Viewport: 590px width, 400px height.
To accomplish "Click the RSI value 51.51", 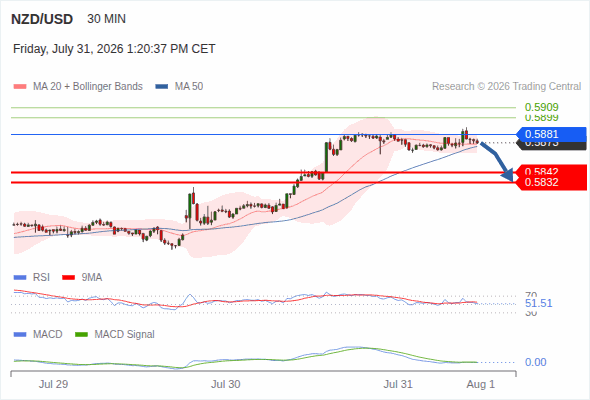I will click(x=538, y=303).
